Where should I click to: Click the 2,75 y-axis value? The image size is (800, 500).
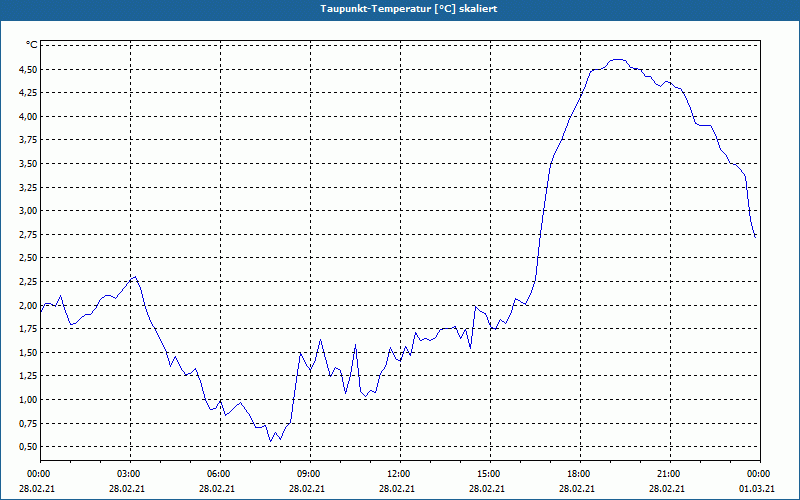point(28,235)
